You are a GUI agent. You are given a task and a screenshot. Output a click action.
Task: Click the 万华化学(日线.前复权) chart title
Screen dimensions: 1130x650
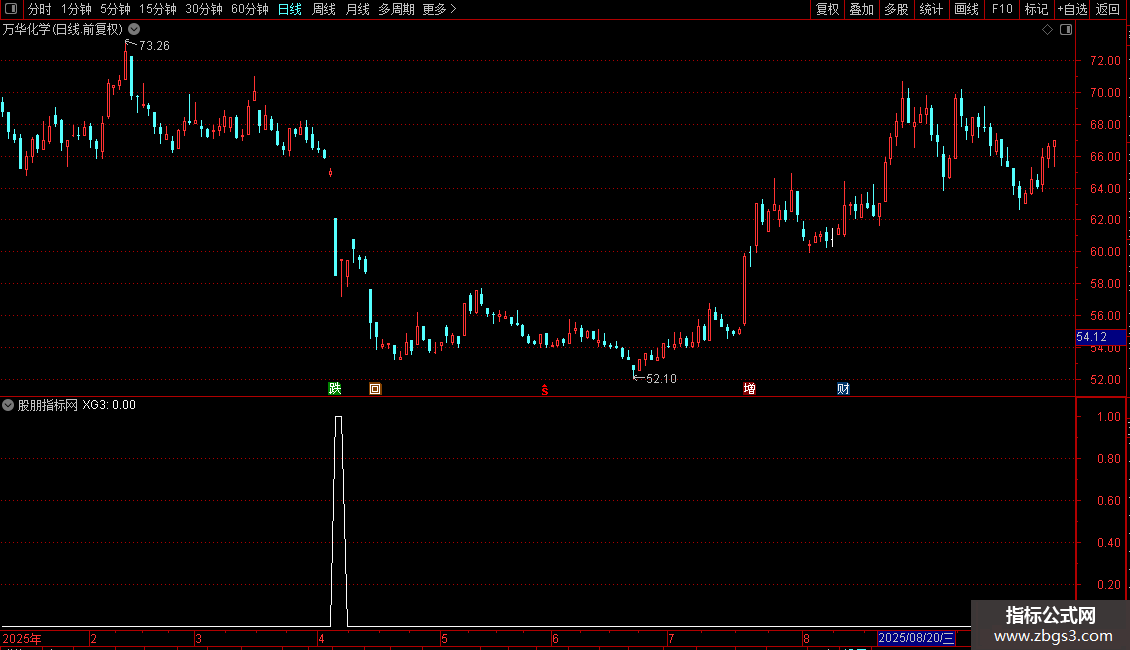tap(63, 29)
